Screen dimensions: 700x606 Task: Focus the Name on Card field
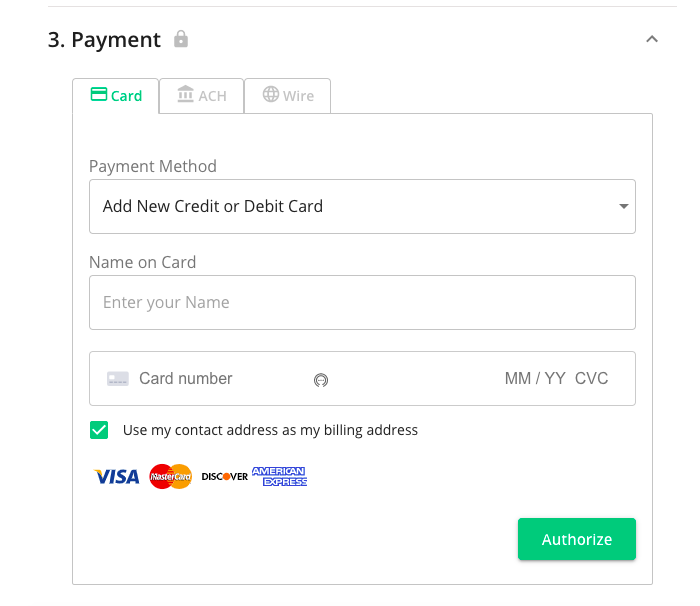(x=362, y=302)
